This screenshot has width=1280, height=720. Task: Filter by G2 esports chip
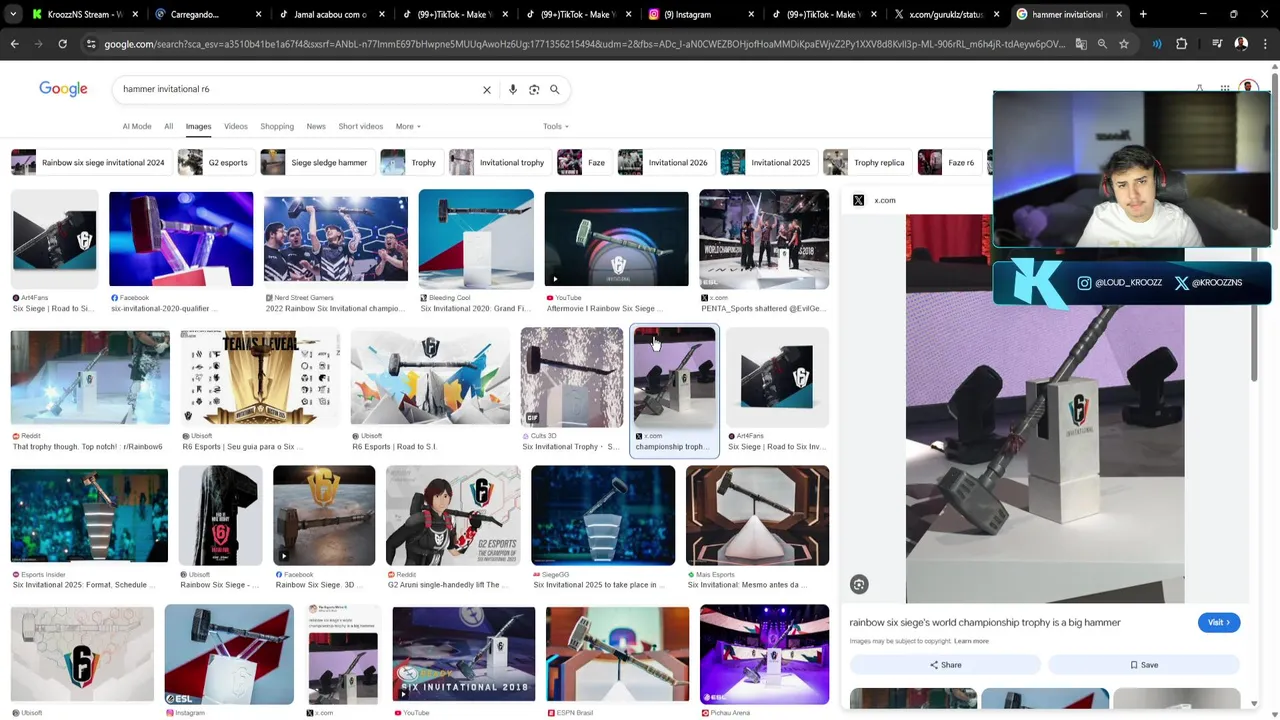click(x=215, y=162)
